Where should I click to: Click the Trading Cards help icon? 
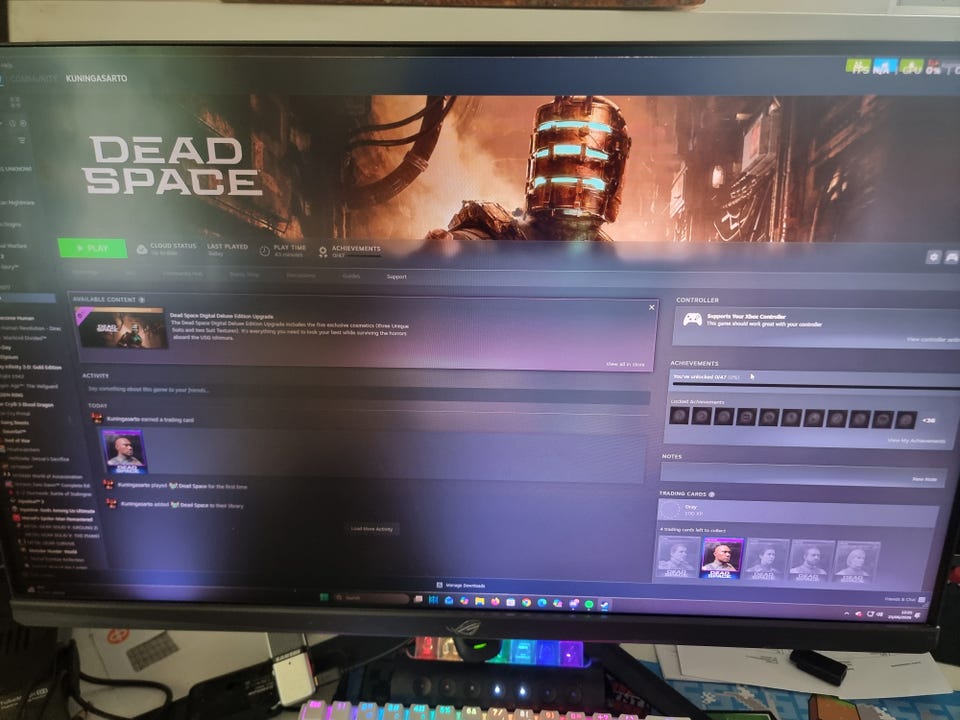[711, 493]
